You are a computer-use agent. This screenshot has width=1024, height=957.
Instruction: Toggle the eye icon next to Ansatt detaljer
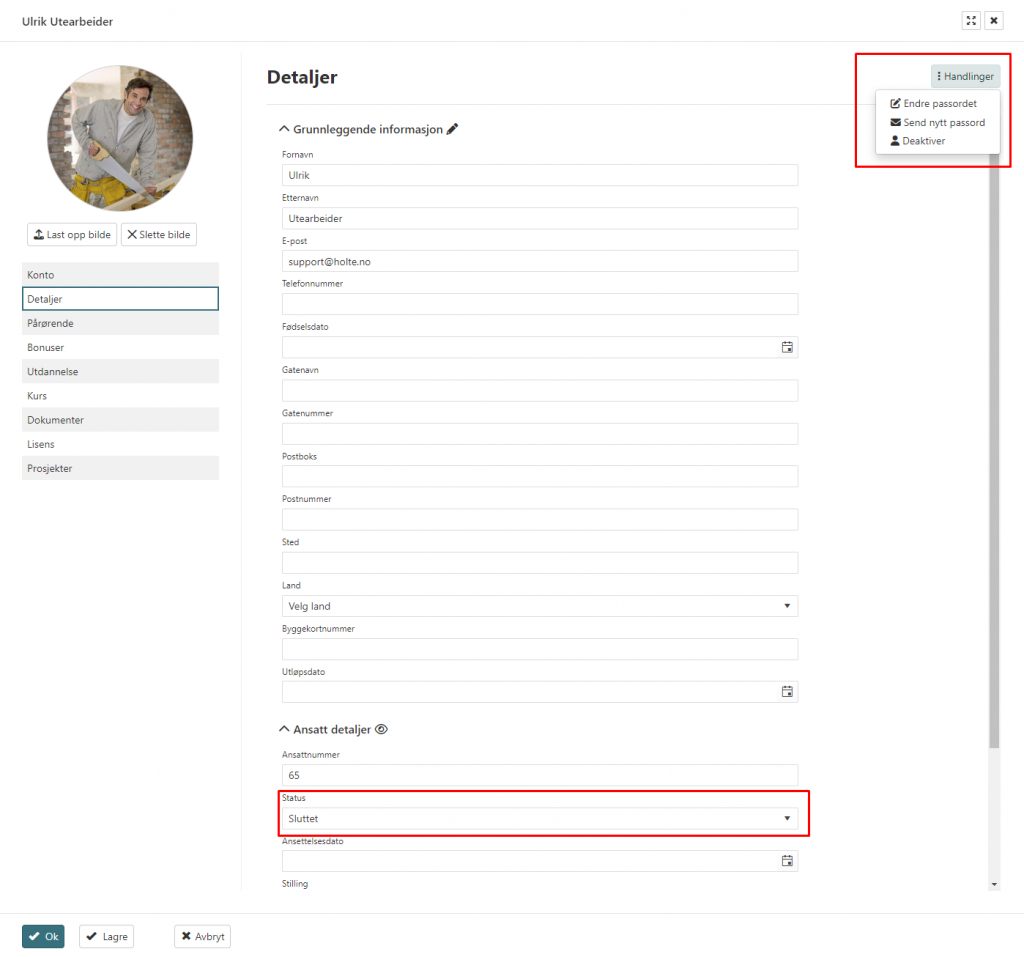(x=381, y=730)
